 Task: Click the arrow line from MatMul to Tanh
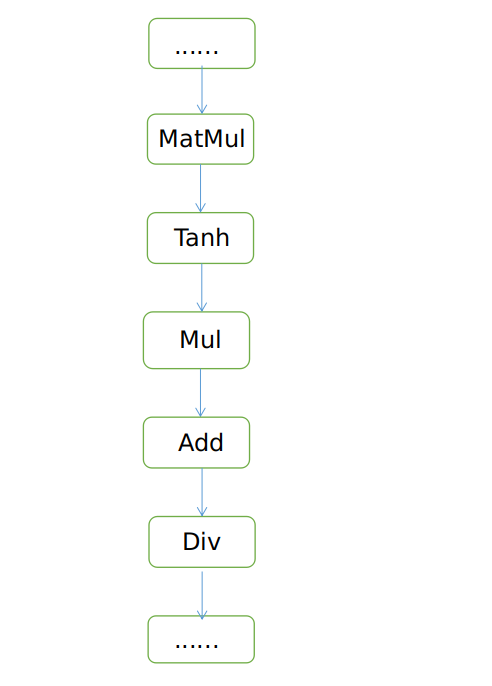coord(201,188)
